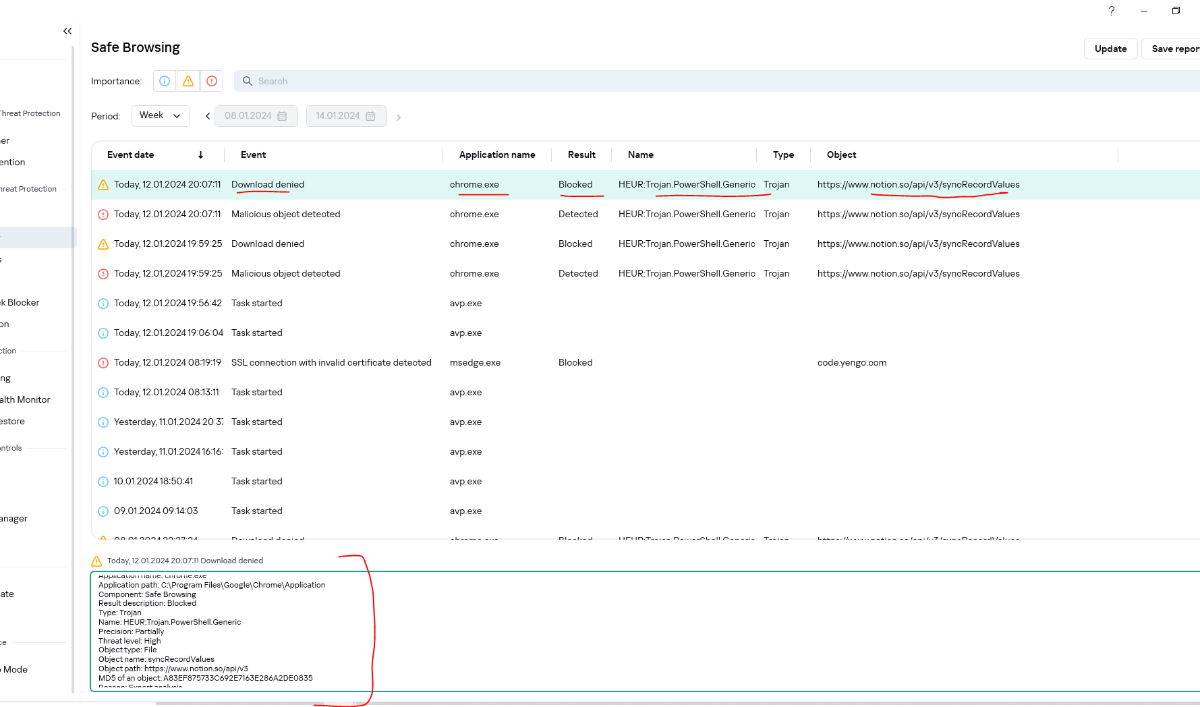This screenshot has height=707, width=1200.
Task: Open the Period dropdown set to Week
Action: click(160, 116)
